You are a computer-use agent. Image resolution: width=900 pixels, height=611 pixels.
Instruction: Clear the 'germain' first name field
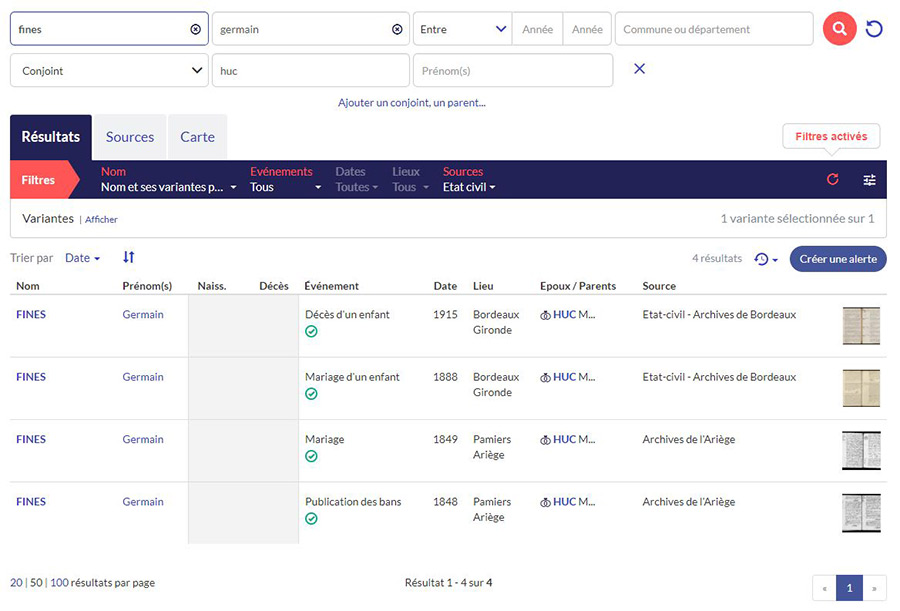tap(397, 30)
